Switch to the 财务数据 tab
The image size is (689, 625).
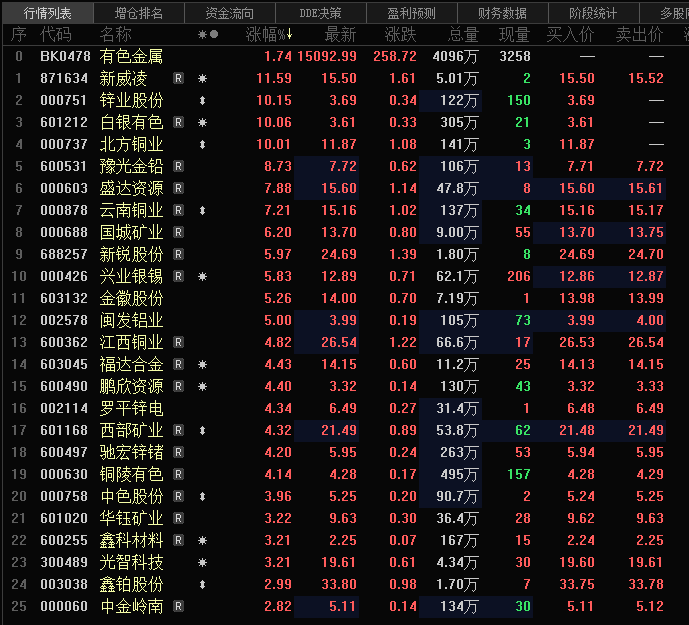503,13
